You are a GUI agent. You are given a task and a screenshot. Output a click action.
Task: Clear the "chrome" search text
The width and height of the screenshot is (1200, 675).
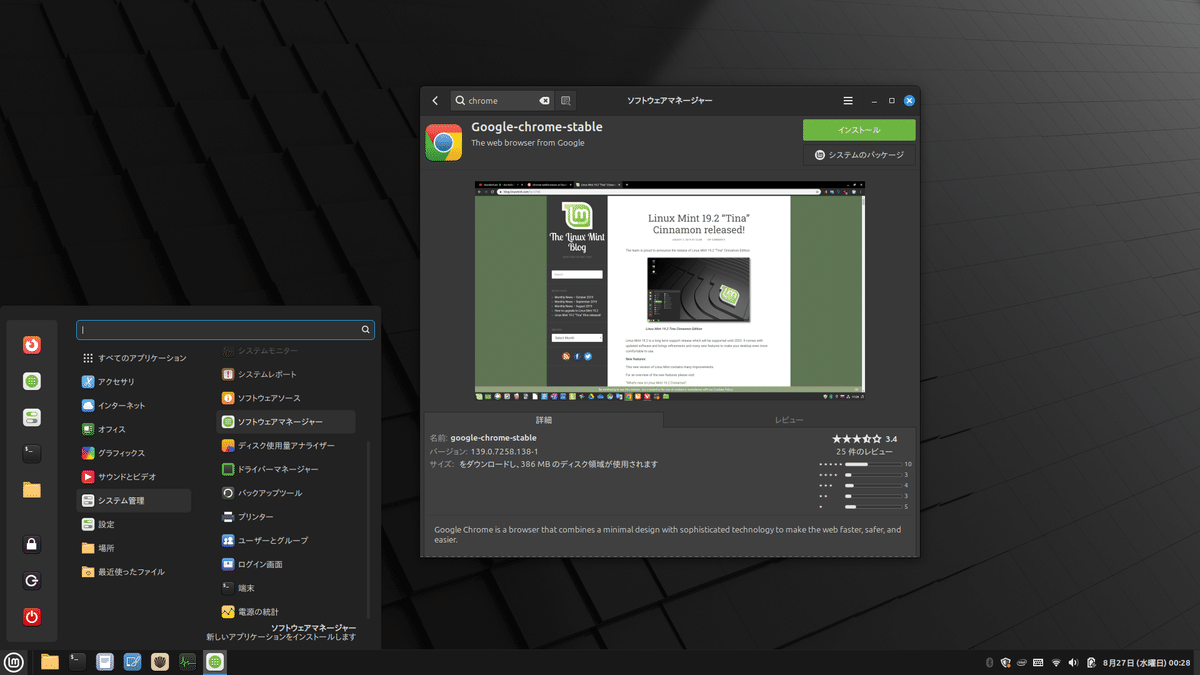pos(544,100)
